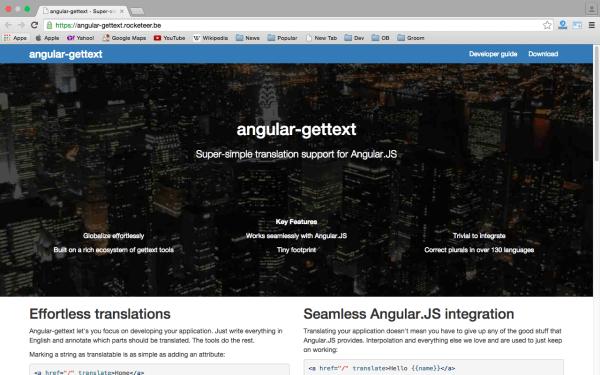
Task: Click the vertical page scrollbar thumb
Action: point(596,103)
